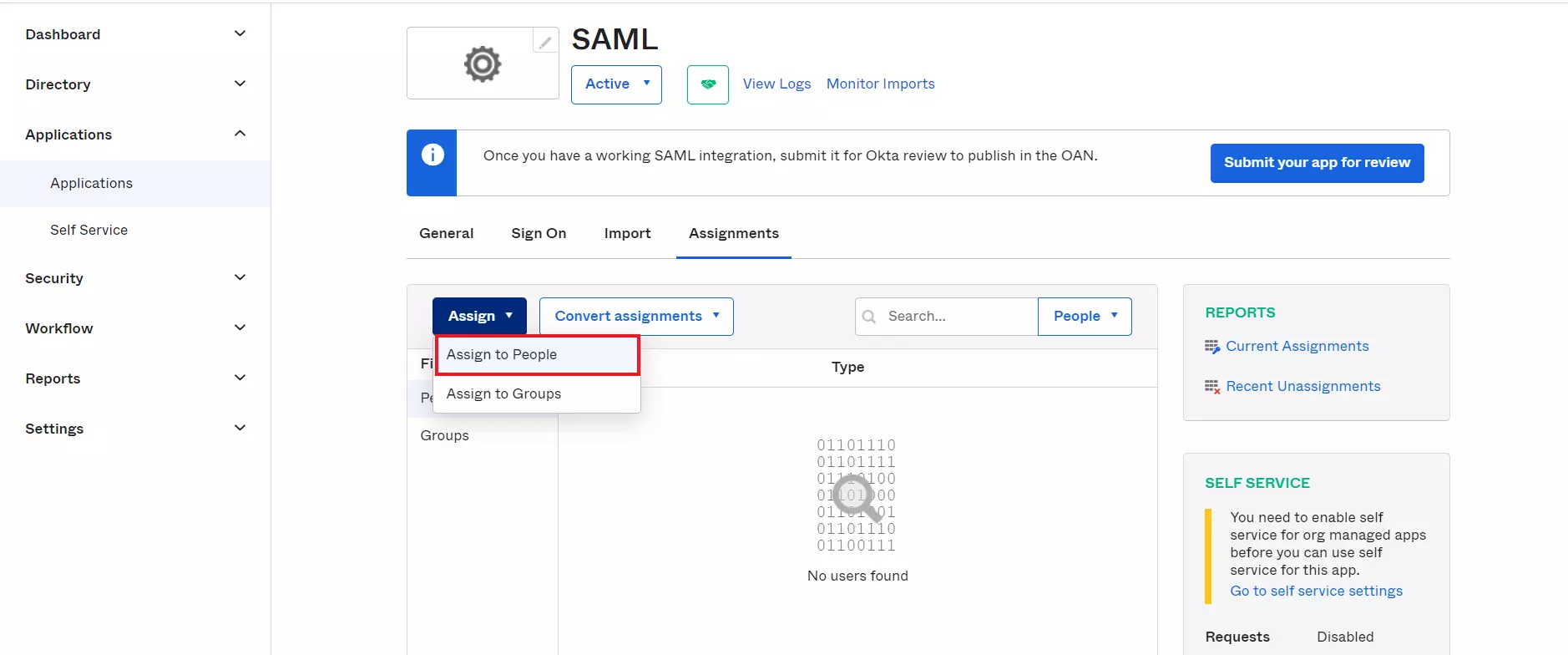Click Submit your app for review
The width and height of the screenshot is (1568, 655).
[x=1318, y=163]
